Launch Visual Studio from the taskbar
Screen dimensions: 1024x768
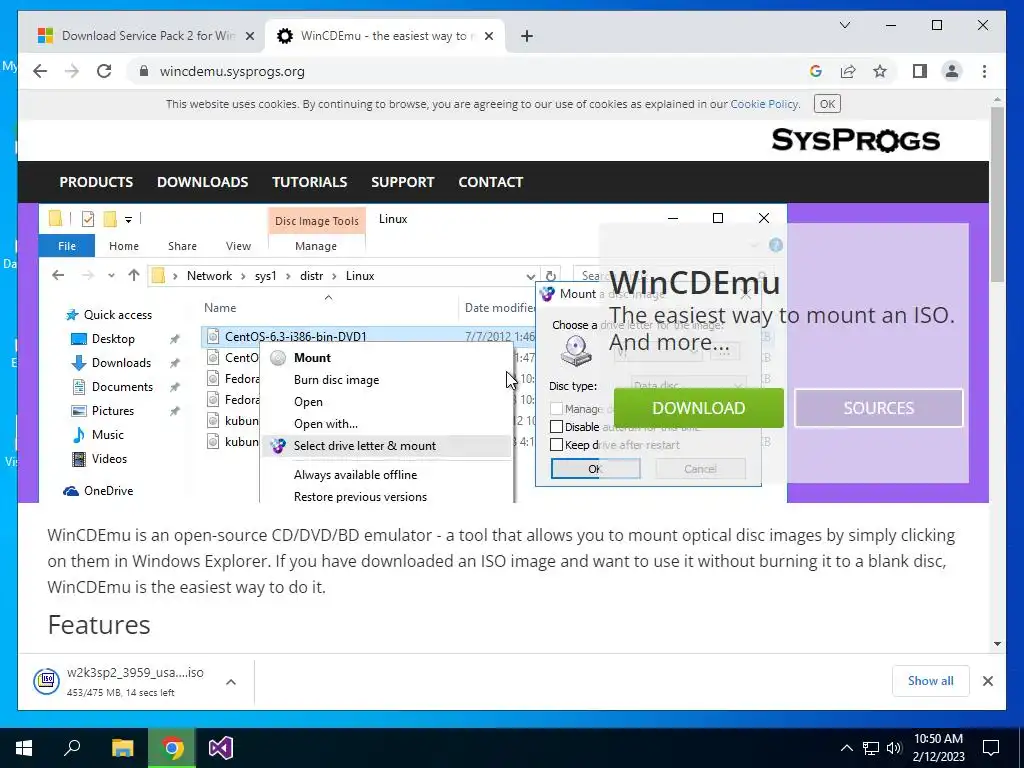click(x=221, y=748)
